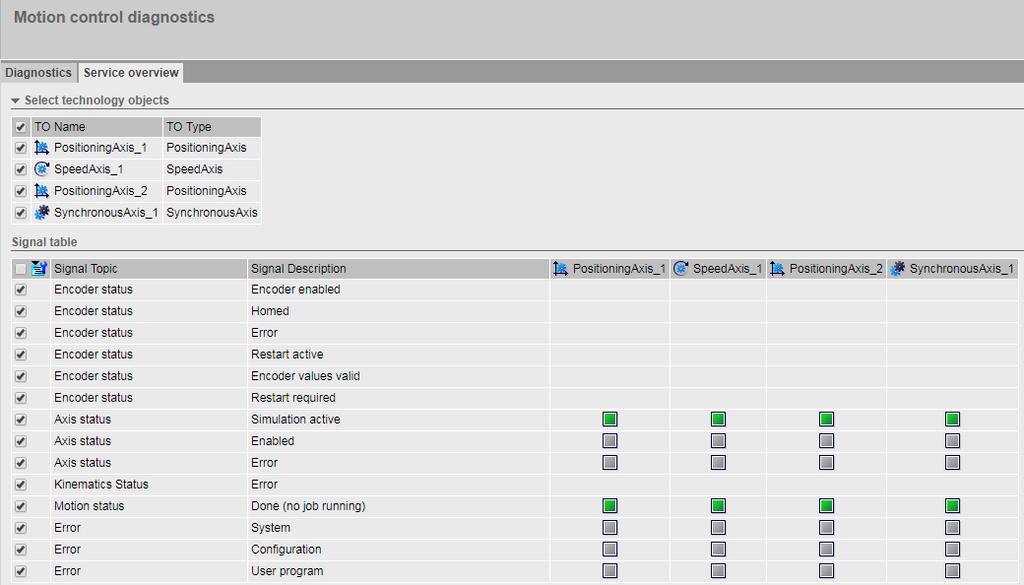This screenshot has height=585, width=1024.
Task: Uncheck the Done (no job running) signal row
Action: coord(20,506)
